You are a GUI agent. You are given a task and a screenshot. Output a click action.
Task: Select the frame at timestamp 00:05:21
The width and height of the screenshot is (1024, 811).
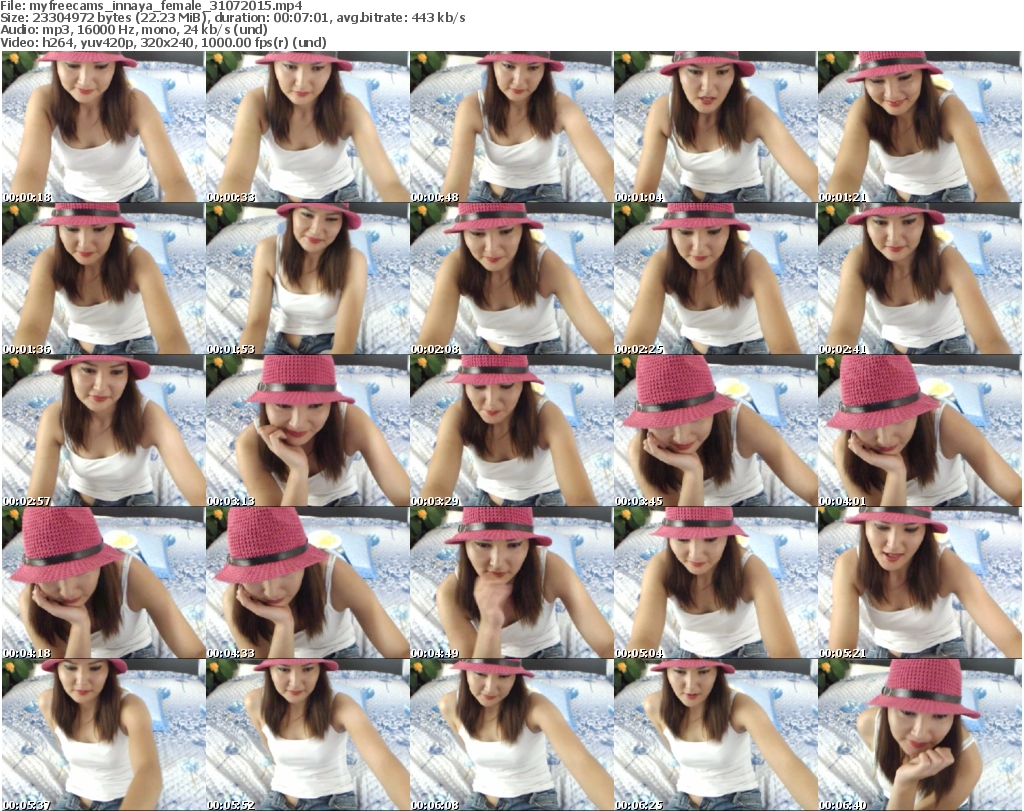(920, 583)
